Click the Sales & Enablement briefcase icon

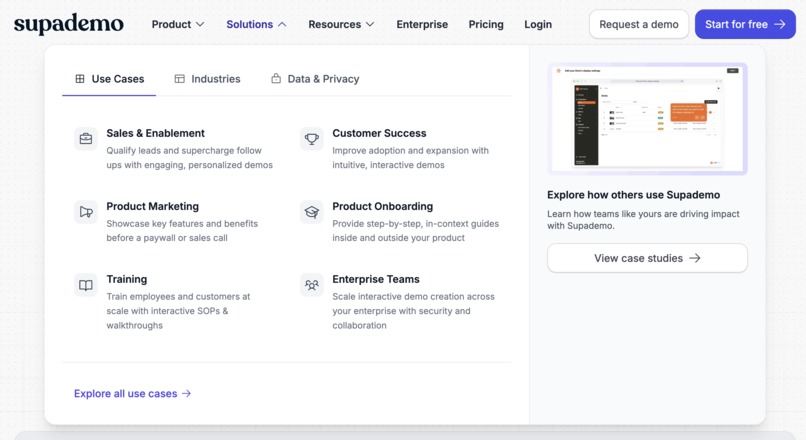tap(86, 139)
